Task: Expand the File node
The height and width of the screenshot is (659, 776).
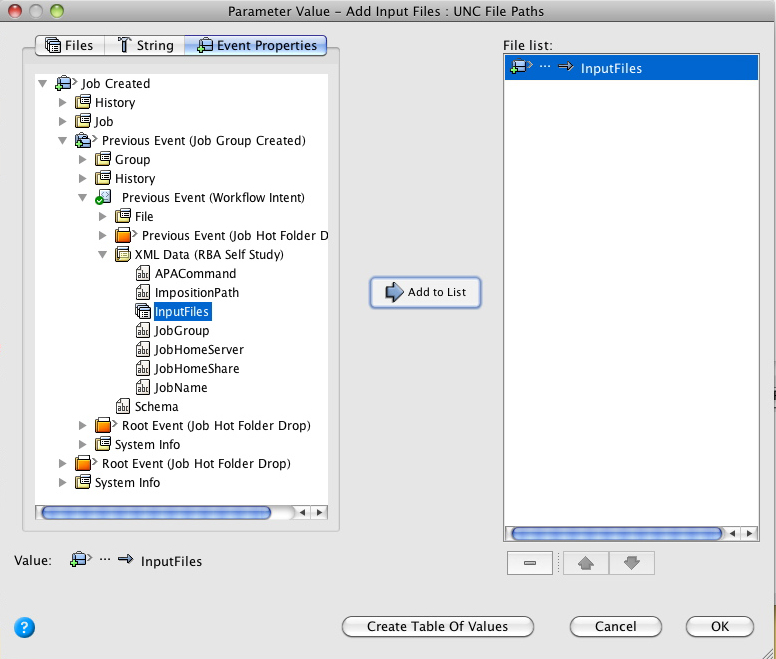Action: (x=103, y=216)
